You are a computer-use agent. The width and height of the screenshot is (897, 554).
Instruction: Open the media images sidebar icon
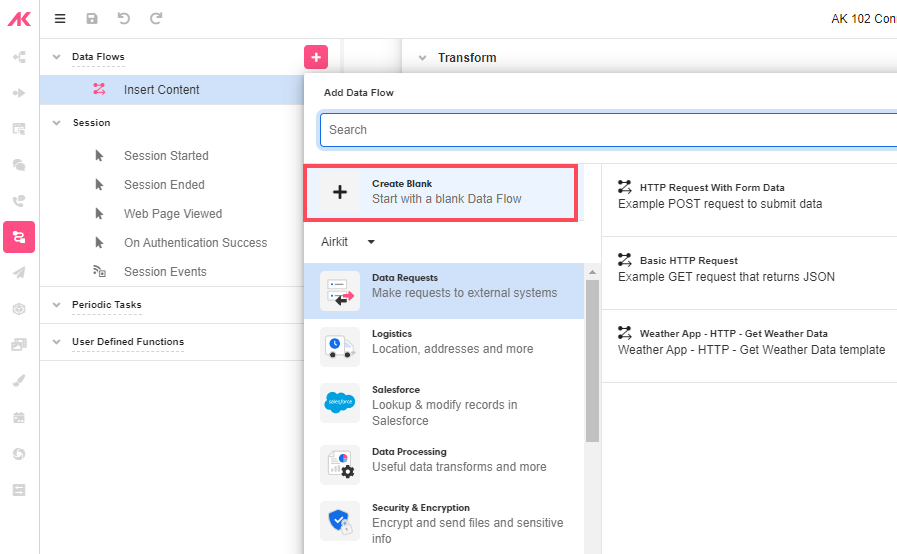[x=19, y=345]
